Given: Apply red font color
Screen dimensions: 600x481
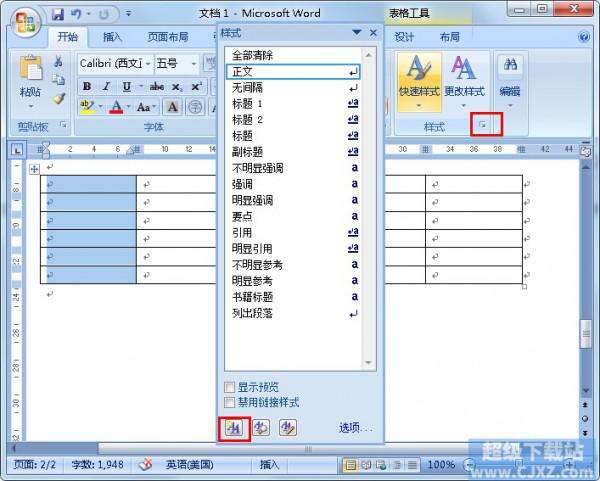Looking at the screenshot, I should pos(116,107).
